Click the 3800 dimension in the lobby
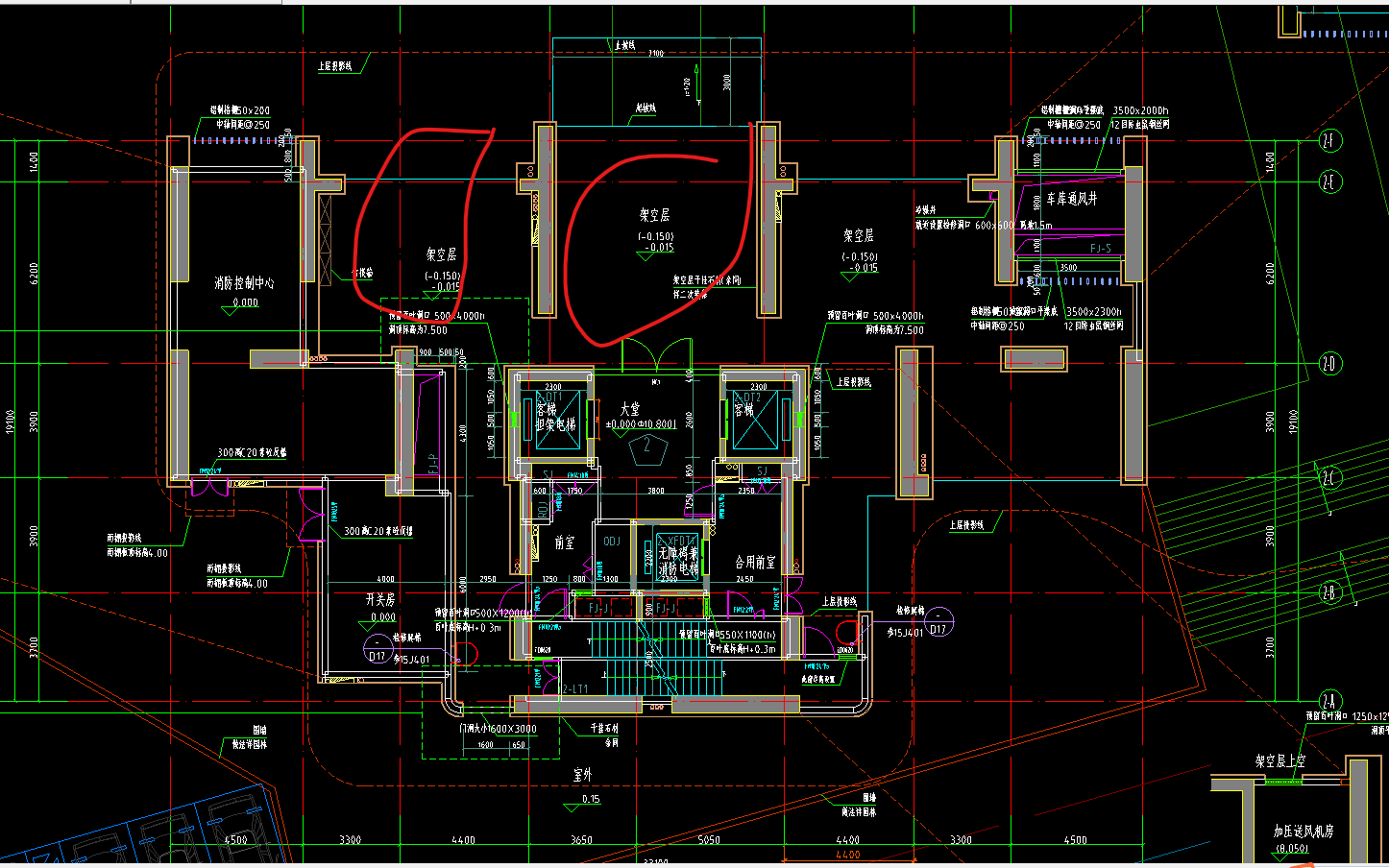Screen dimensions: 1389x868 [x=656, y=491]
